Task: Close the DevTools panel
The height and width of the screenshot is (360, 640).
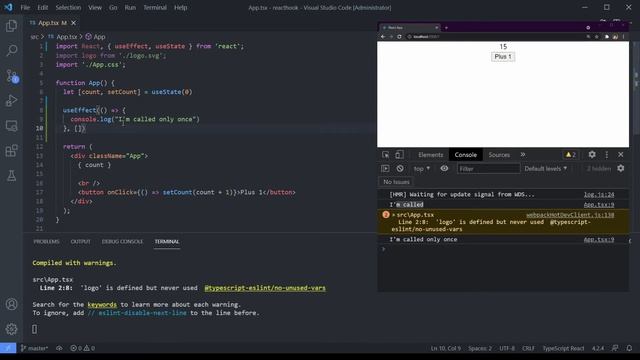Action: [620, 155]
